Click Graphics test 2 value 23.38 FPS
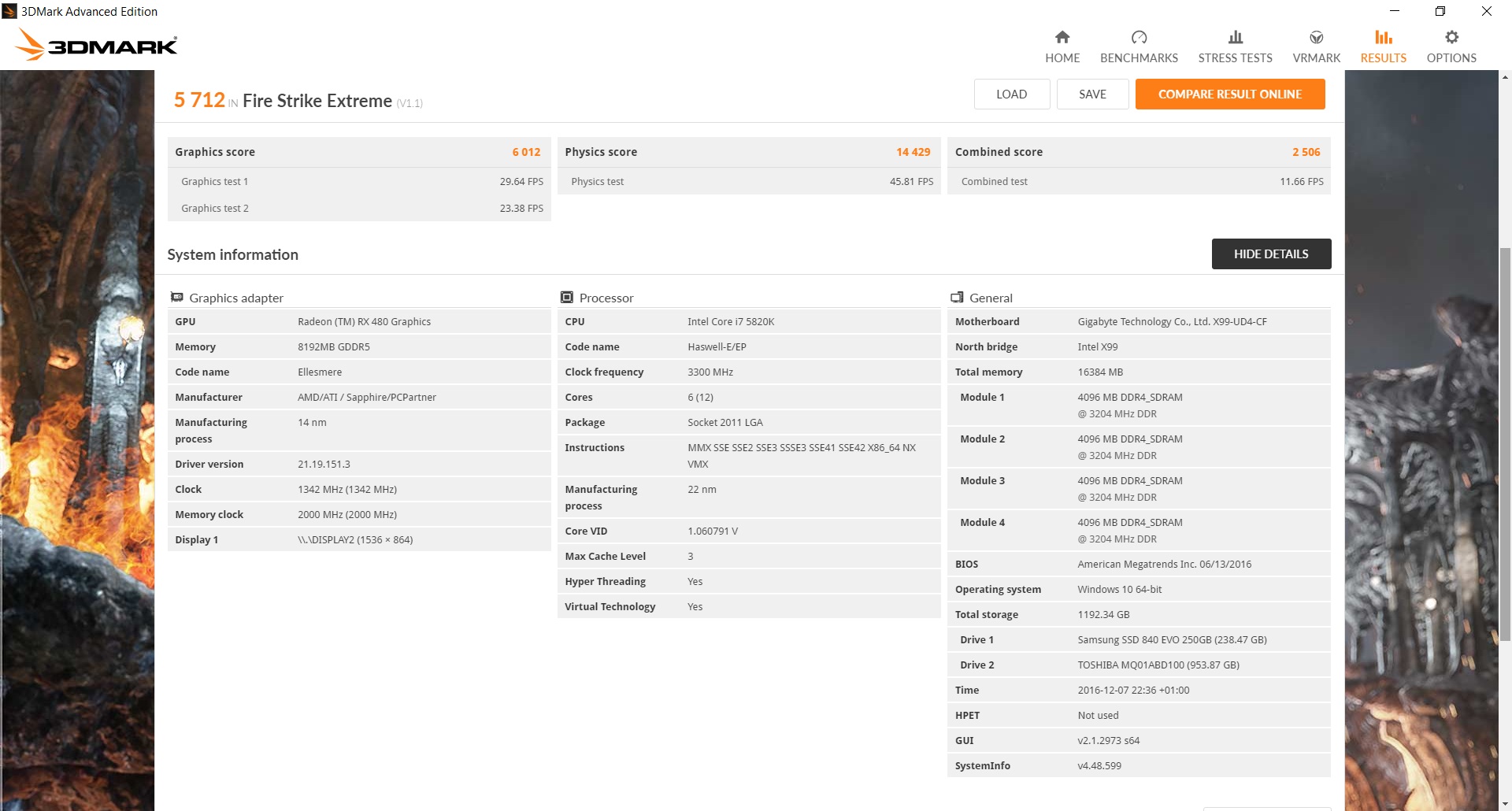This screenshot has height=811, width=1512. [521, 208]
